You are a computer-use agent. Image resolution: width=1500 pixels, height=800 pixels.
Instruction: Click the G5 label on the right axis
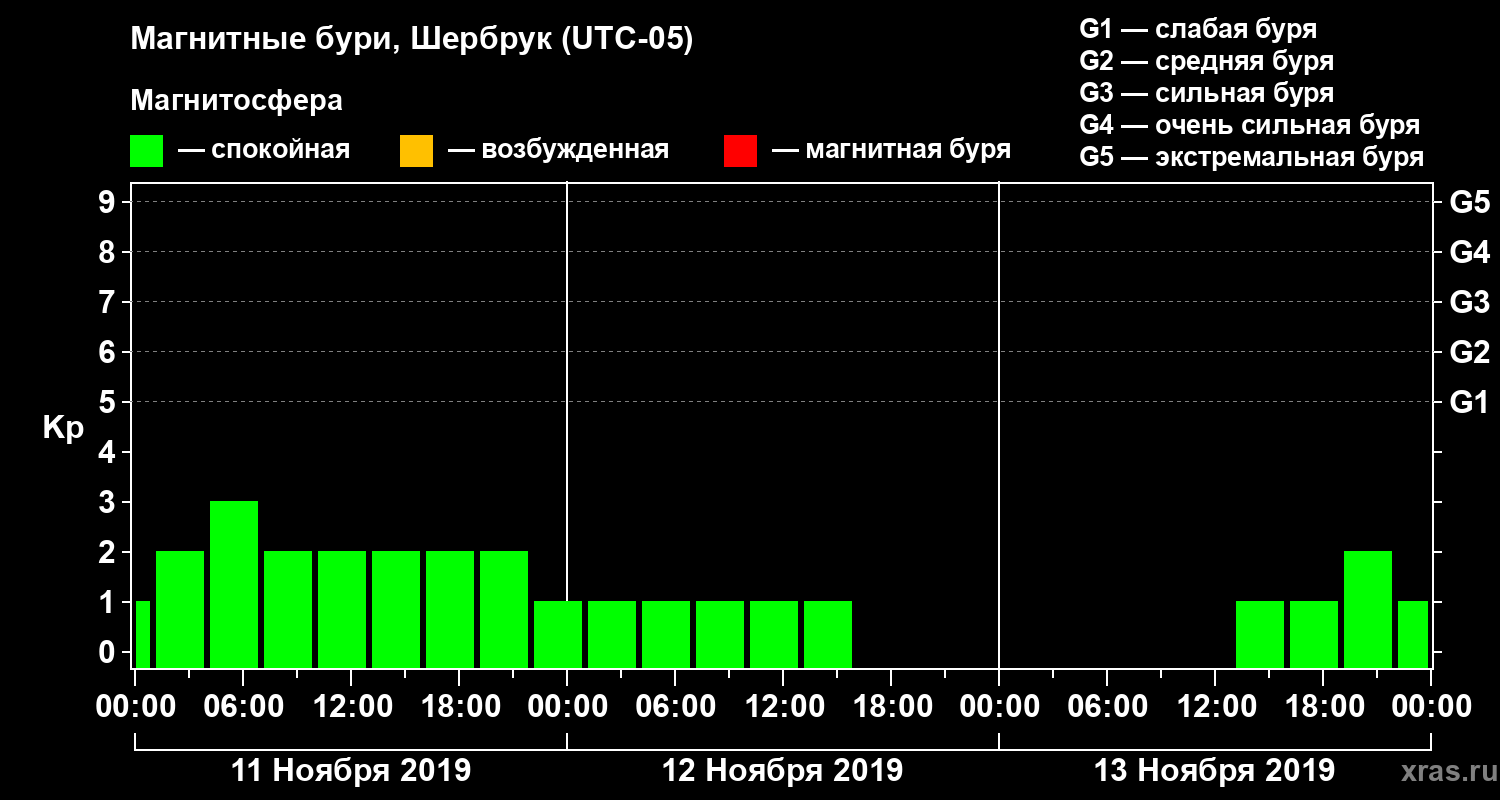[x=1469, y=202]
